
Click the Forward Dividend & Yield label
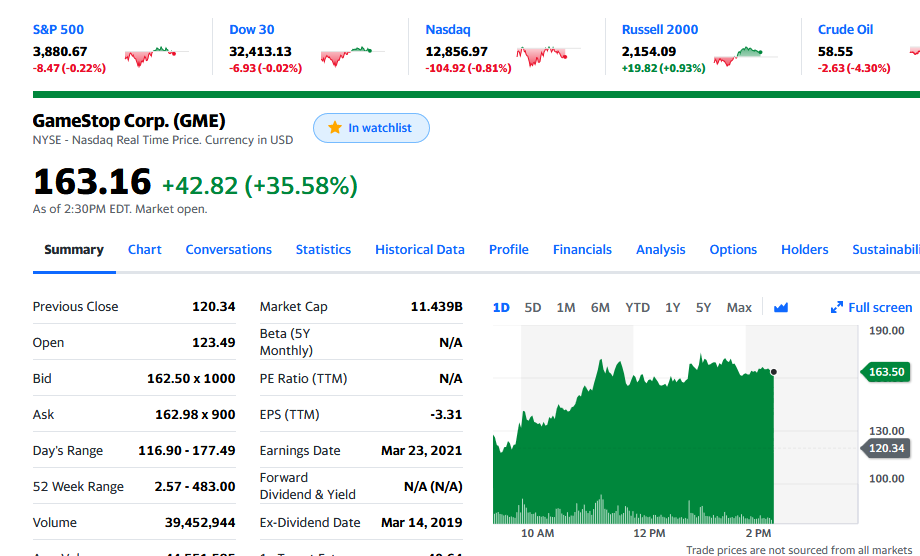tap(307, 486)
